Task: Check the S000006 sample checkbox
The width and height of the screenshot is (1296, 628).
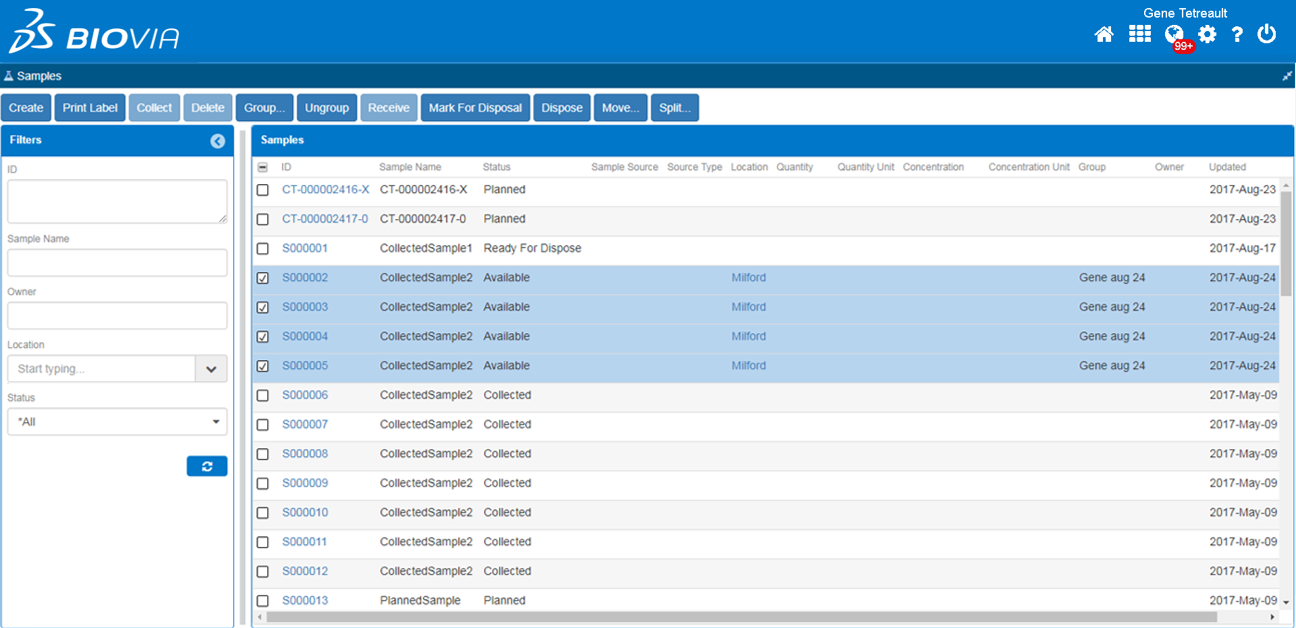Action: coord(263,395)
